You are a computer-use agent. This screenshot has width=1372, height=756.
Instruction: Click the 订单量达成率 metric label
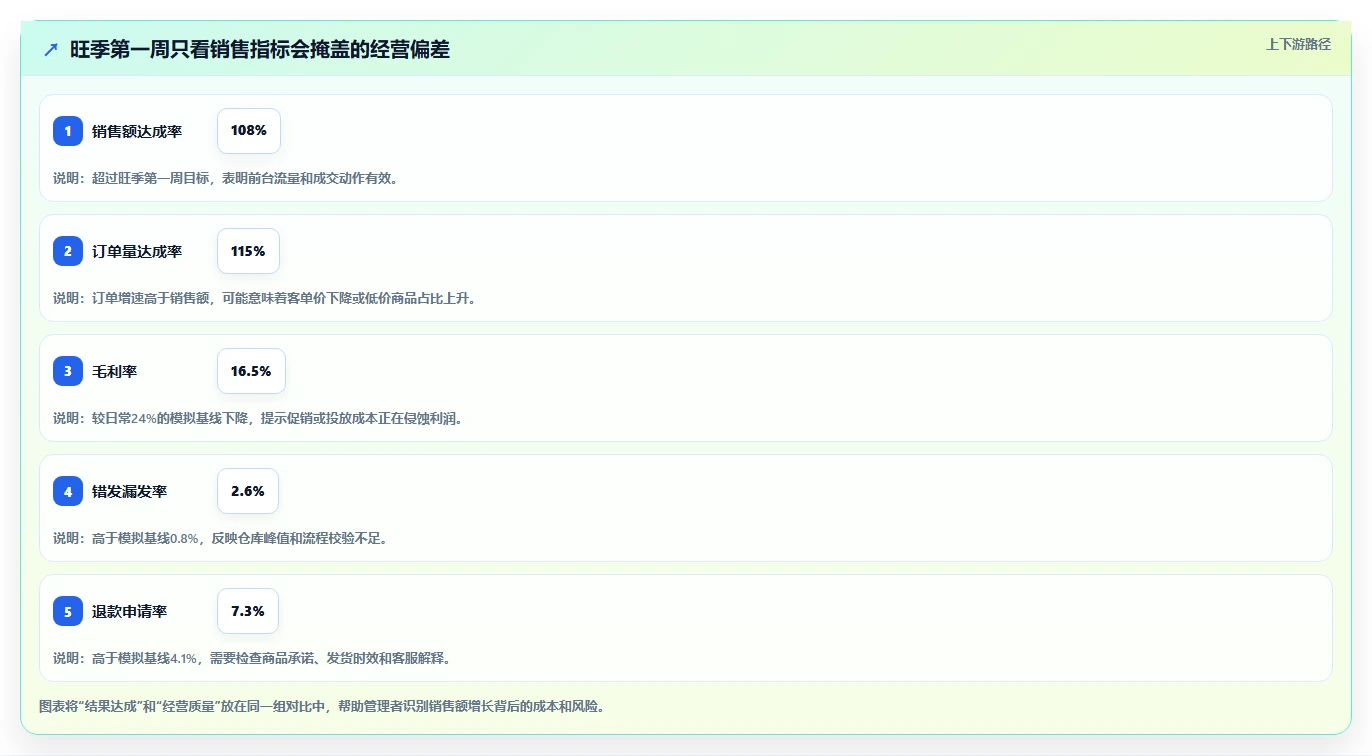coord(137,251)
